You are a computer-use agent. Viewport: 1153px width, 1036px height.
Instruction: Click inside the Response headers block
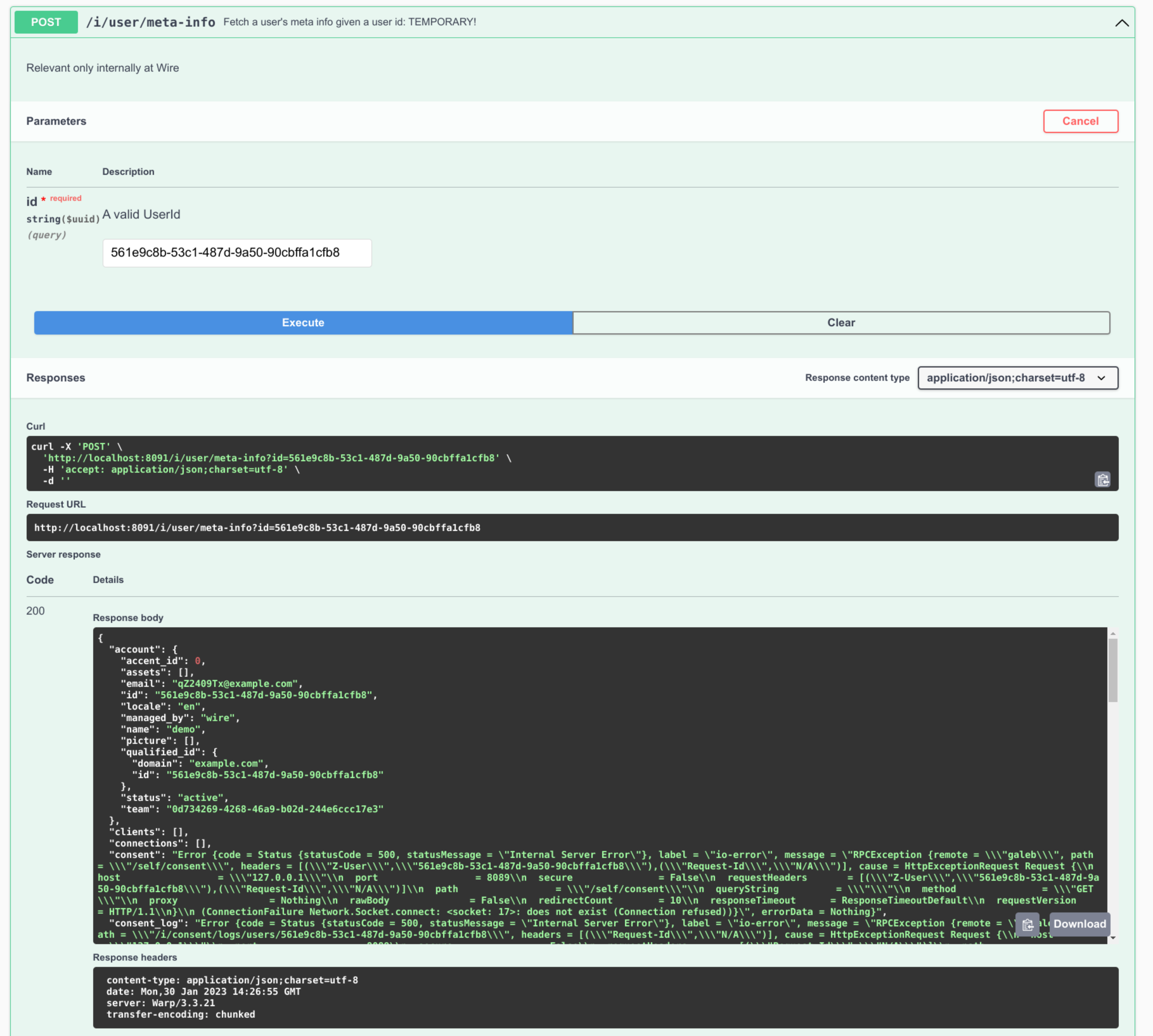click(x=605, y=997)
